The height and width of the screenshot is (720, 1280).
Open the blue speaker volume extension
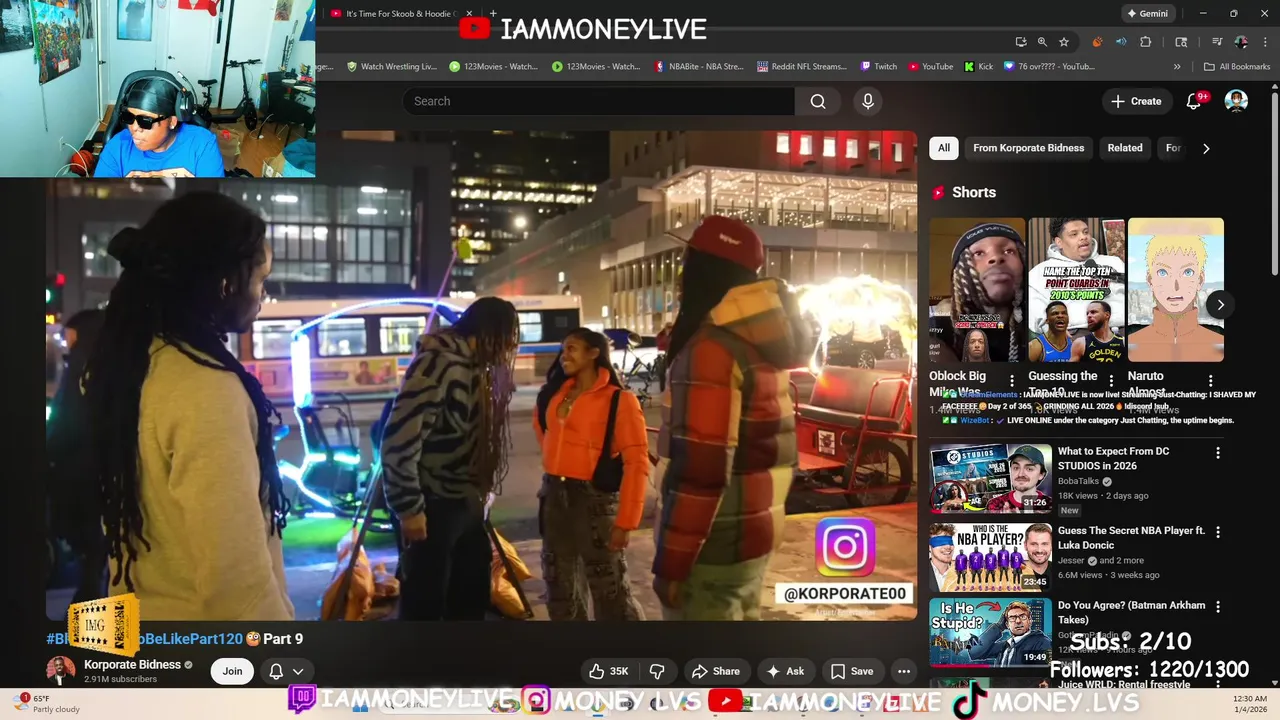coord(1121,42)
